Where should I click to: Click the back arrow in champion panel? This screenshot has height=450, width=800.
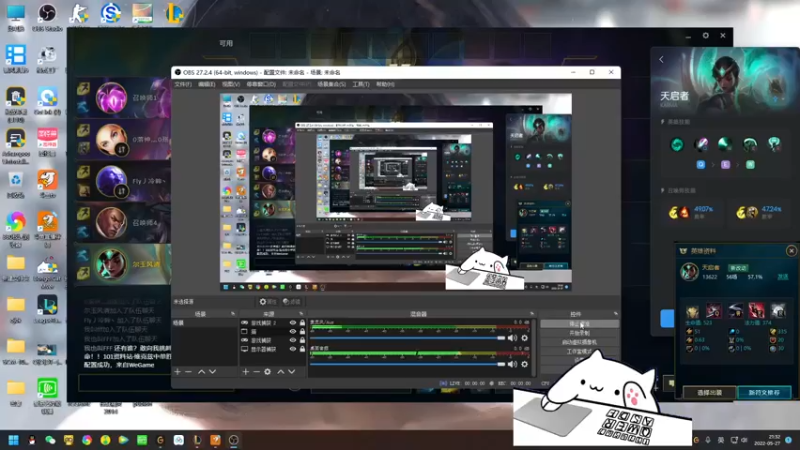click(x=661, y=60)
